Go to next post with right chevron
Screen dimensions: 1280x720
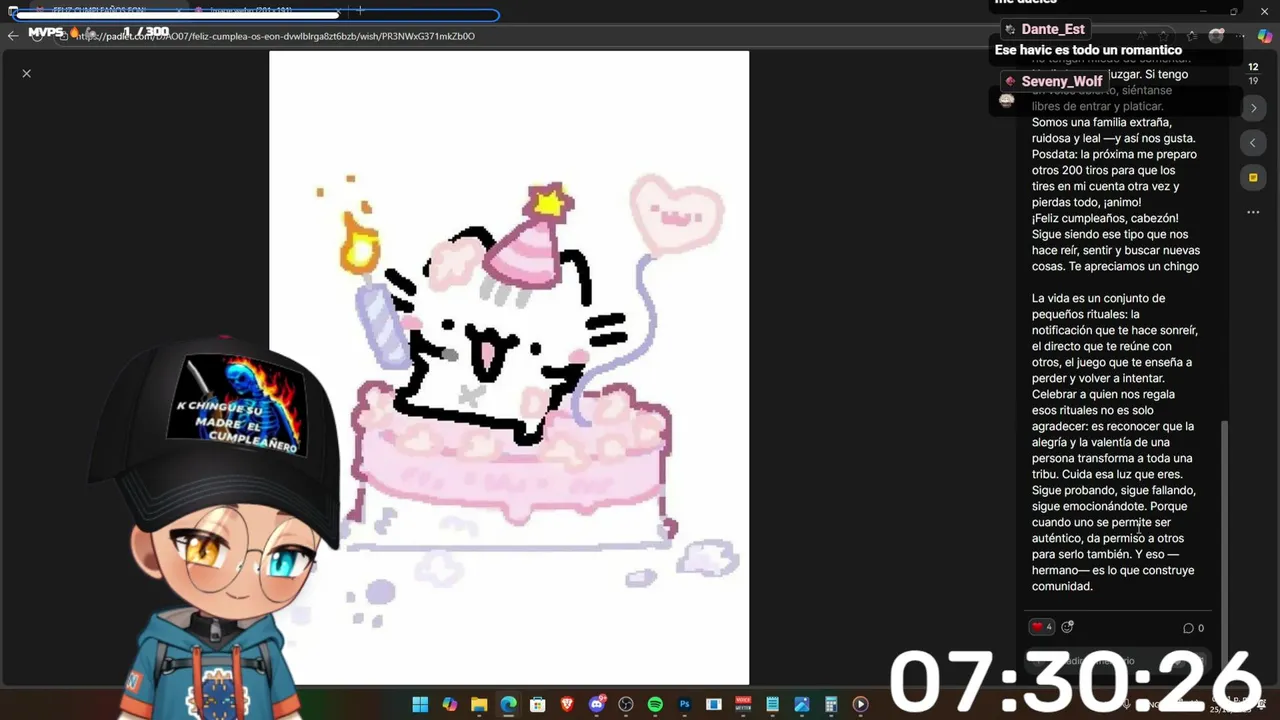pos(1253,108)
